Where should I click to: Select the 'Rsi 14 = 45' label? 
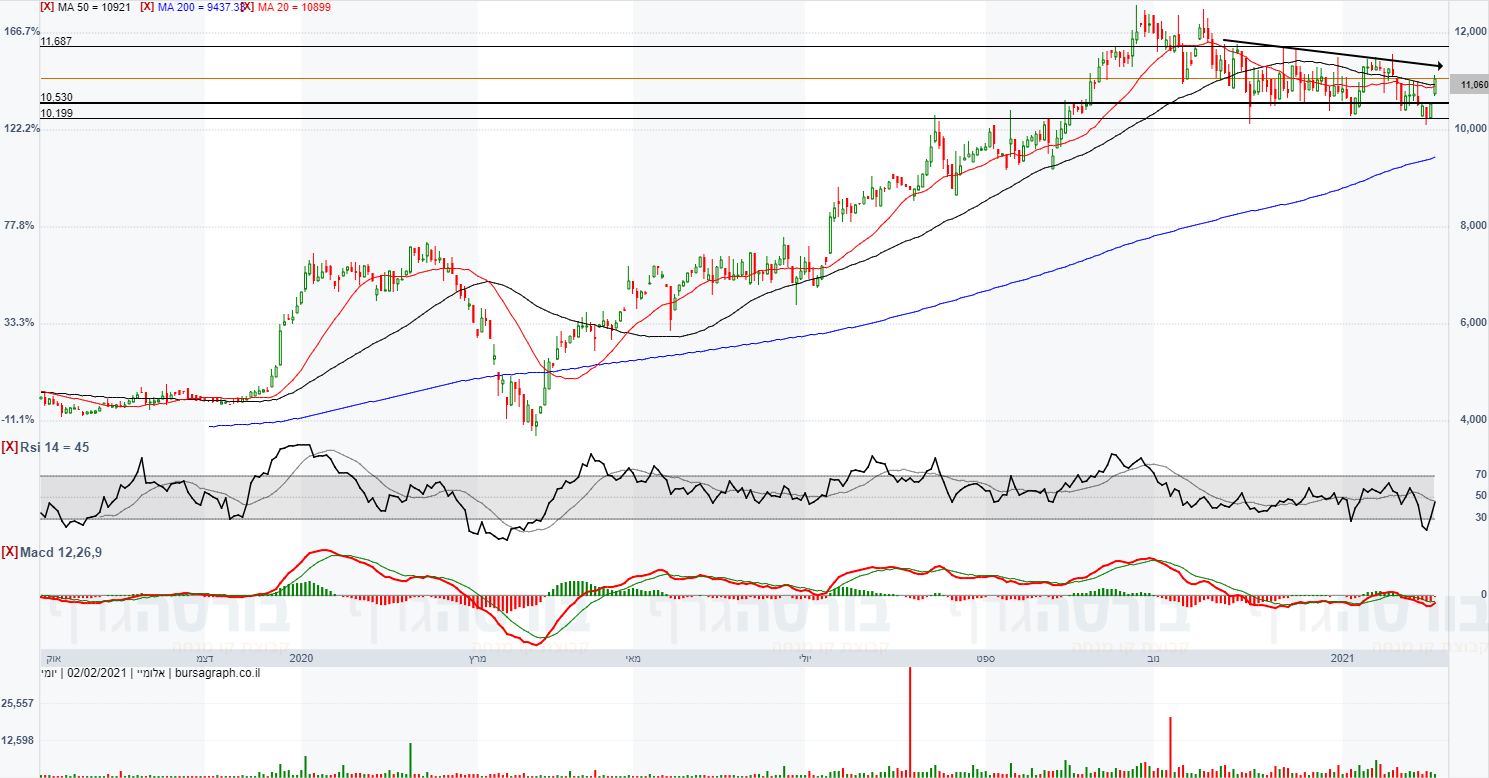pos(55,447)
